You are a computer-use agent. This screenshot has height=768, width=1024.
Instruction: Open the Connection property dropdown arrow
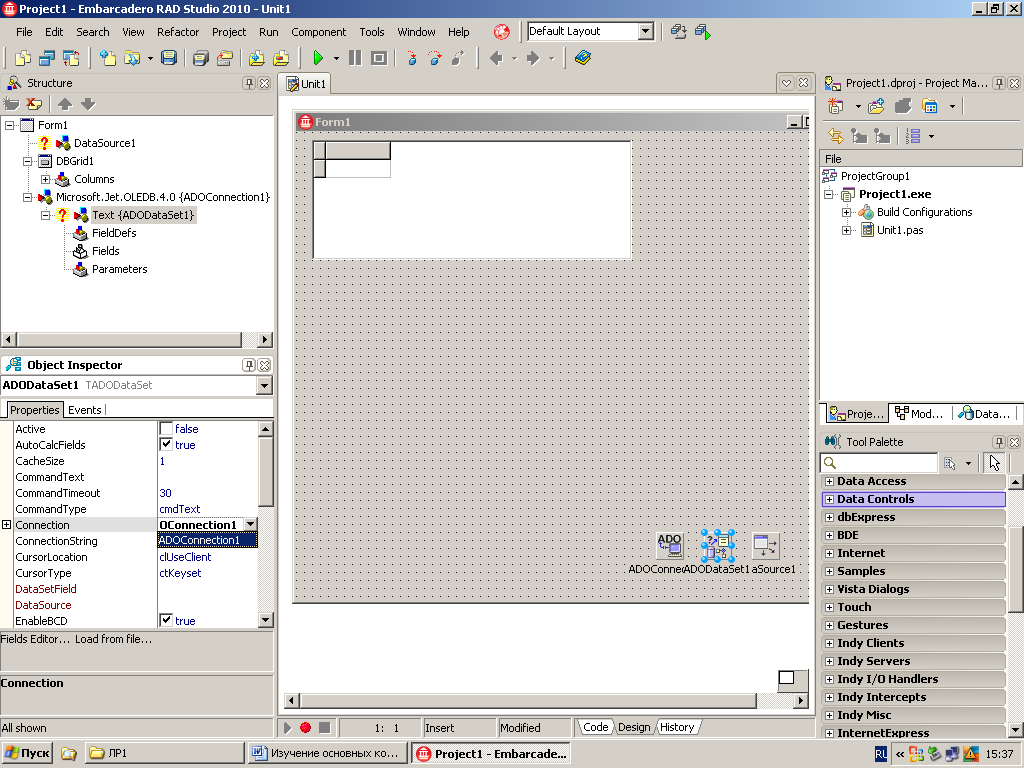click(250, 524)
